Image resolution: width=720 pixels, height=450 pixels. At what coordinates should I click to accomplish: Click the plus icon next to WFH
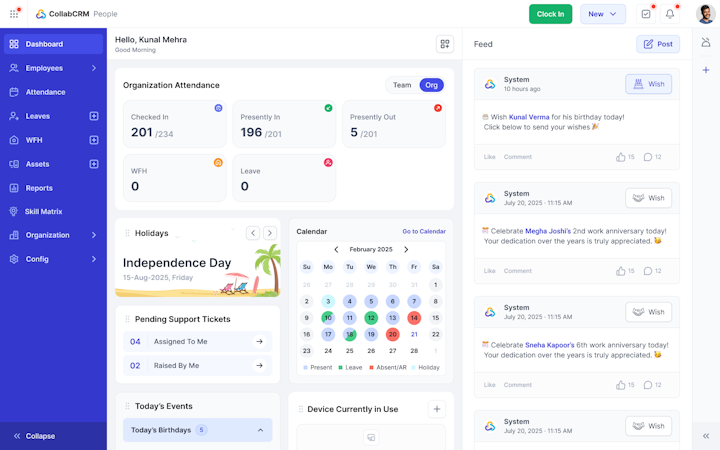[x=94, y=140]
